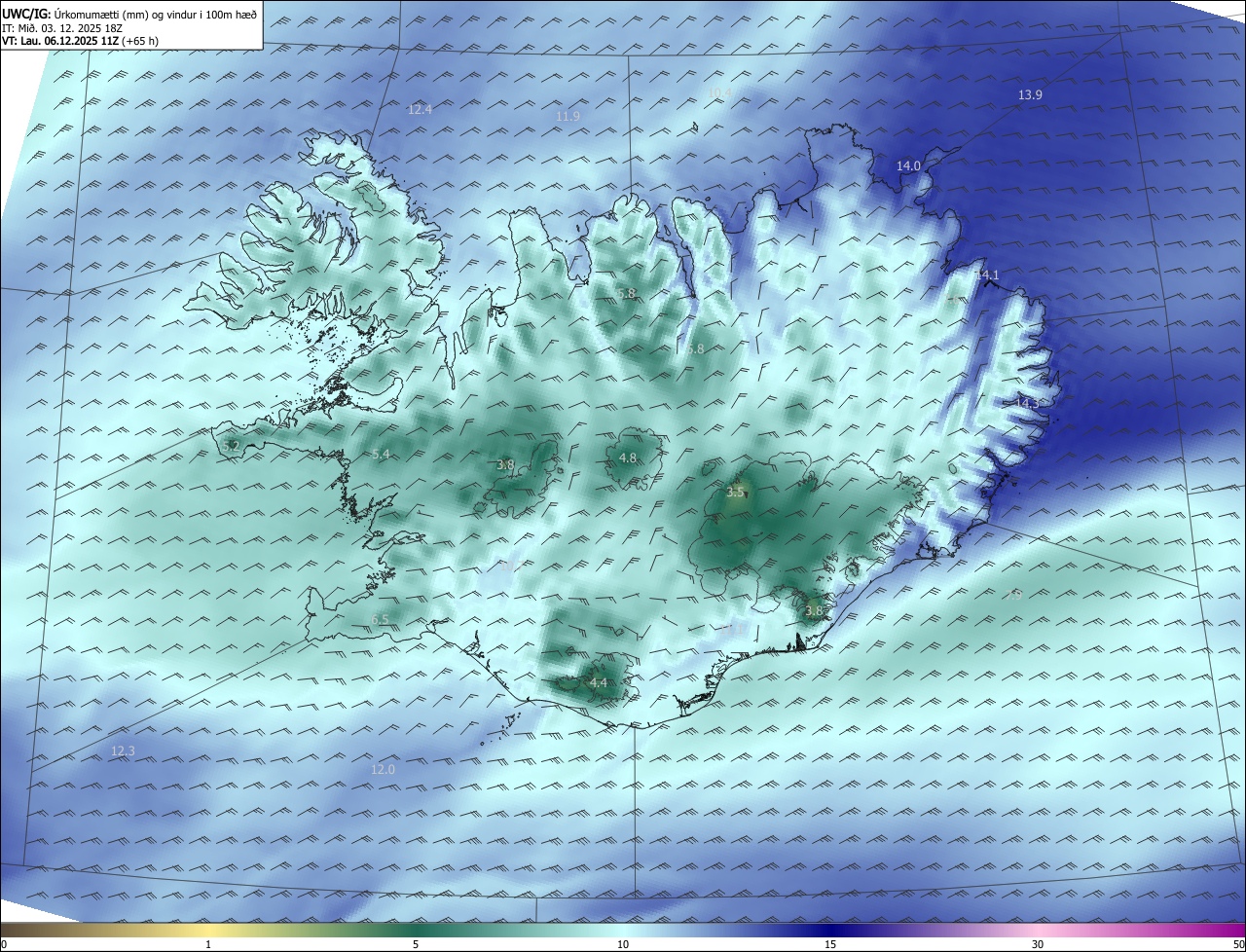Click the 5.2 value label
The image size is (1246, 952).
click(231, 447)
